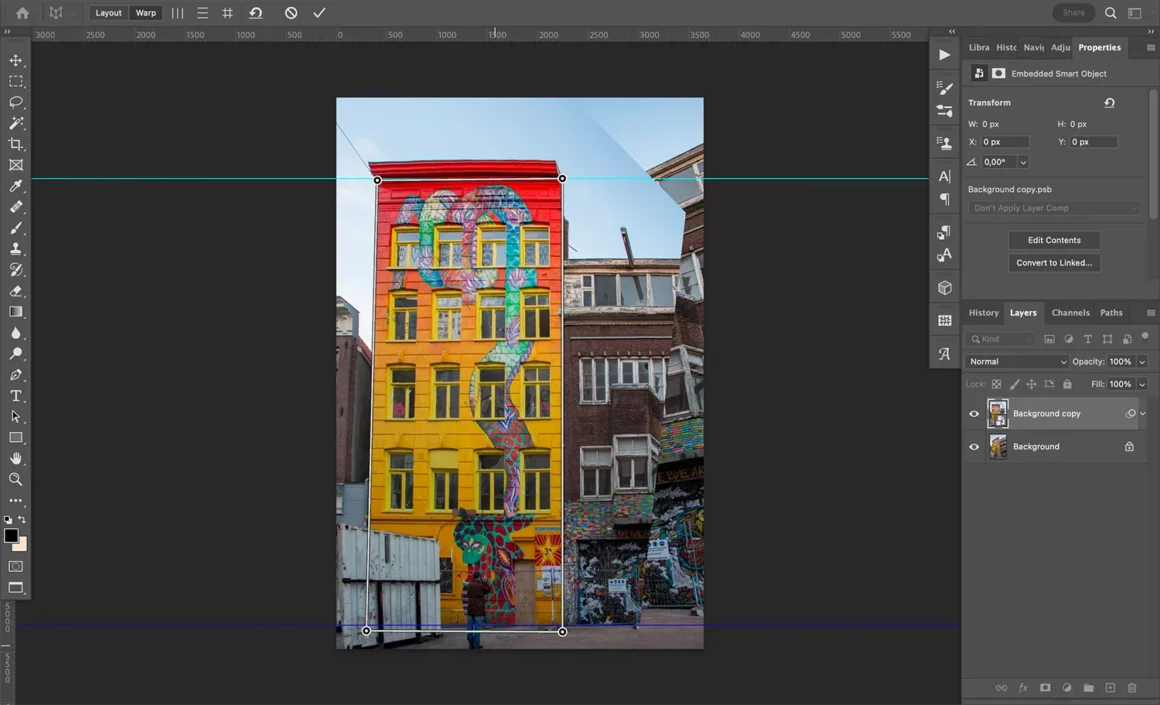1160x705 pixels.
Task: Switch to Warp mode
Action: click(146, 13)
